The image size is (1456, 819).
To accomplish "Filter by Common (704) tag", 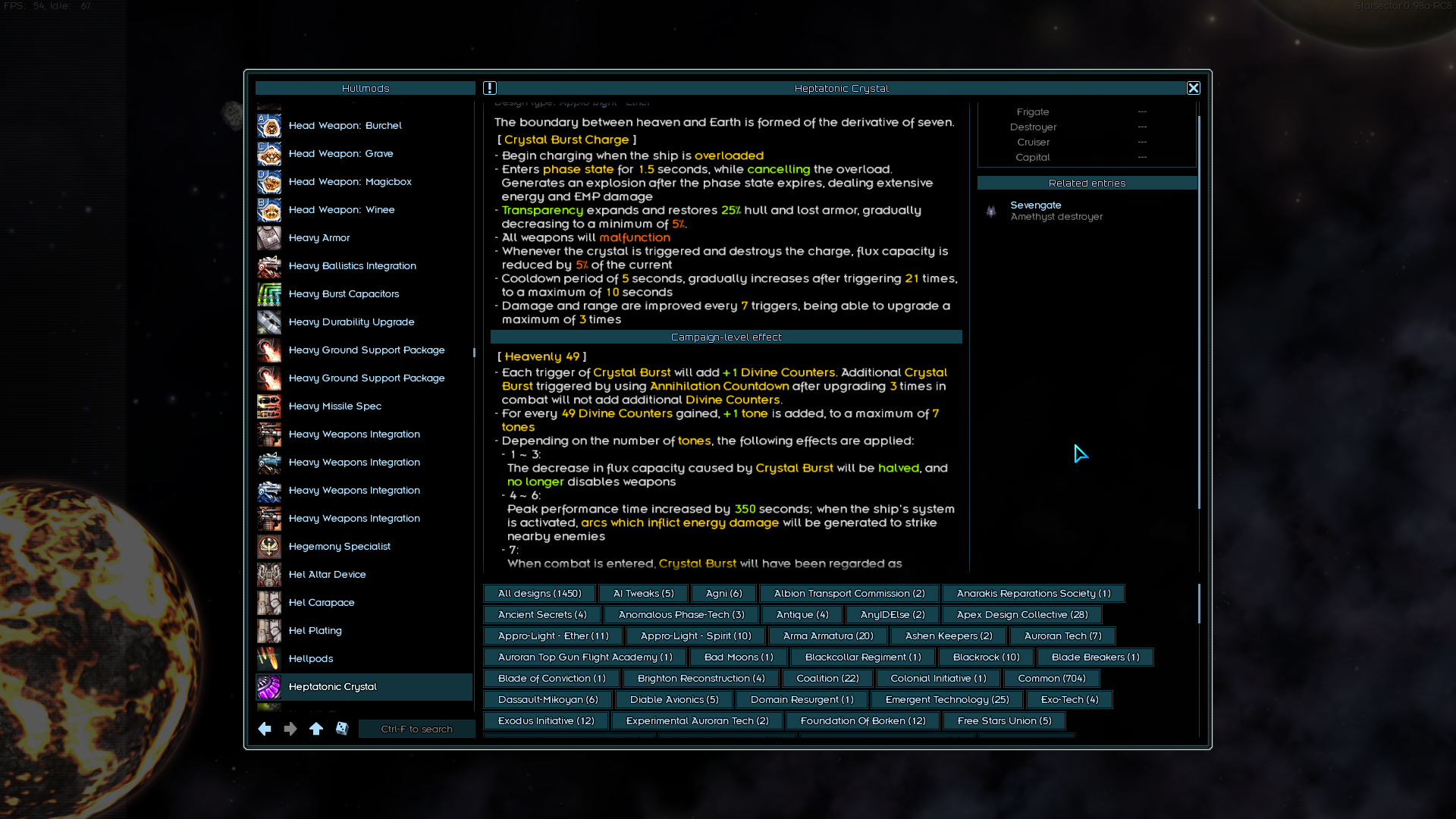I will (1051, 679).
